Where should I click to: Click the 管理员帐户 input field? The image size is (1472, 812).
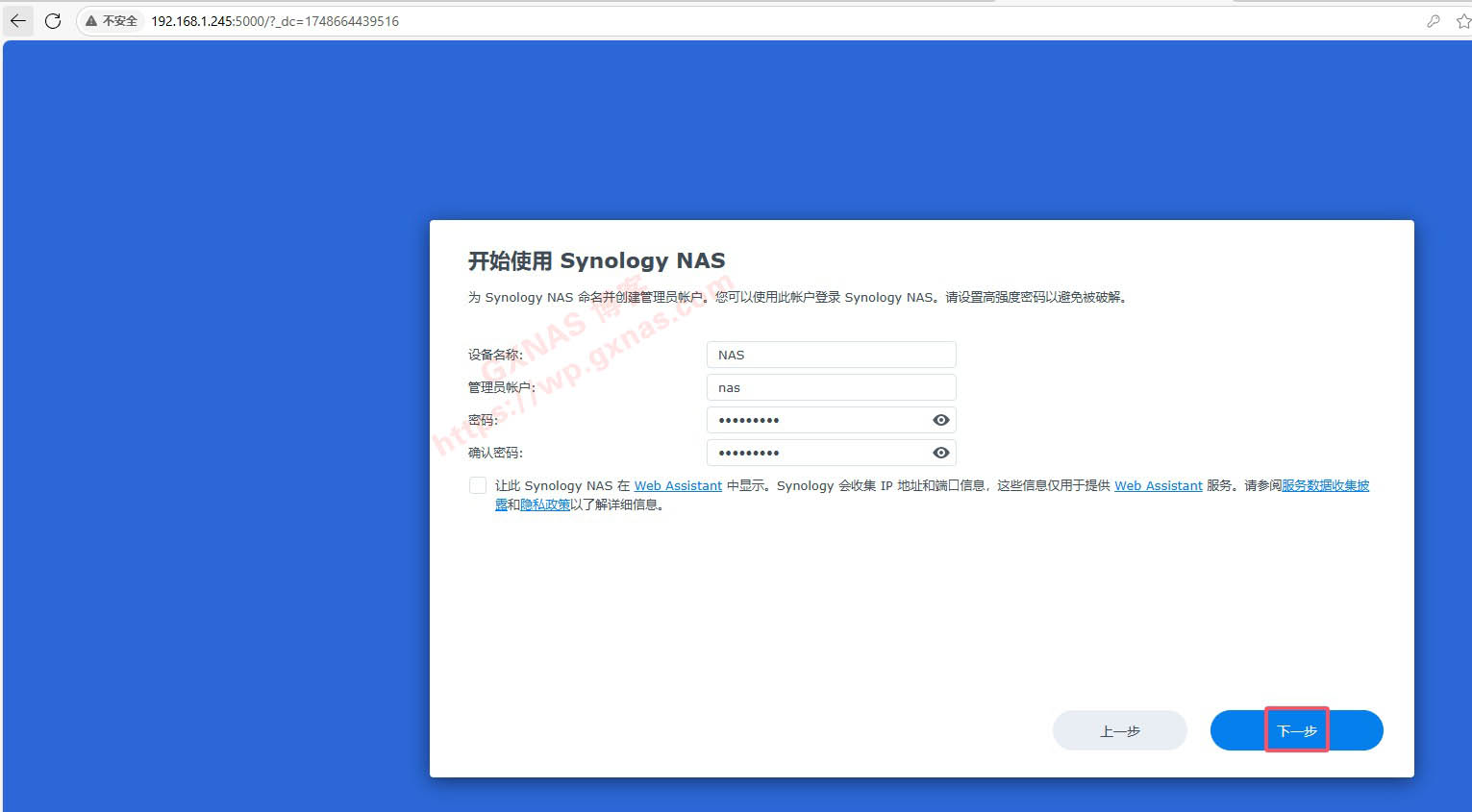(x=830, y=387)
